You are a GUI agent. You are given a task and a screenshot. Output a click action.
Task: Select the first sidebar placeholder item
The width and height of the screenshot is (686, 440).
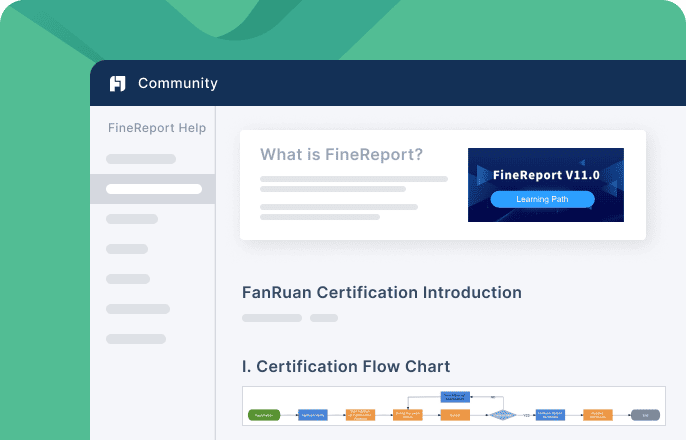point(141,159)
